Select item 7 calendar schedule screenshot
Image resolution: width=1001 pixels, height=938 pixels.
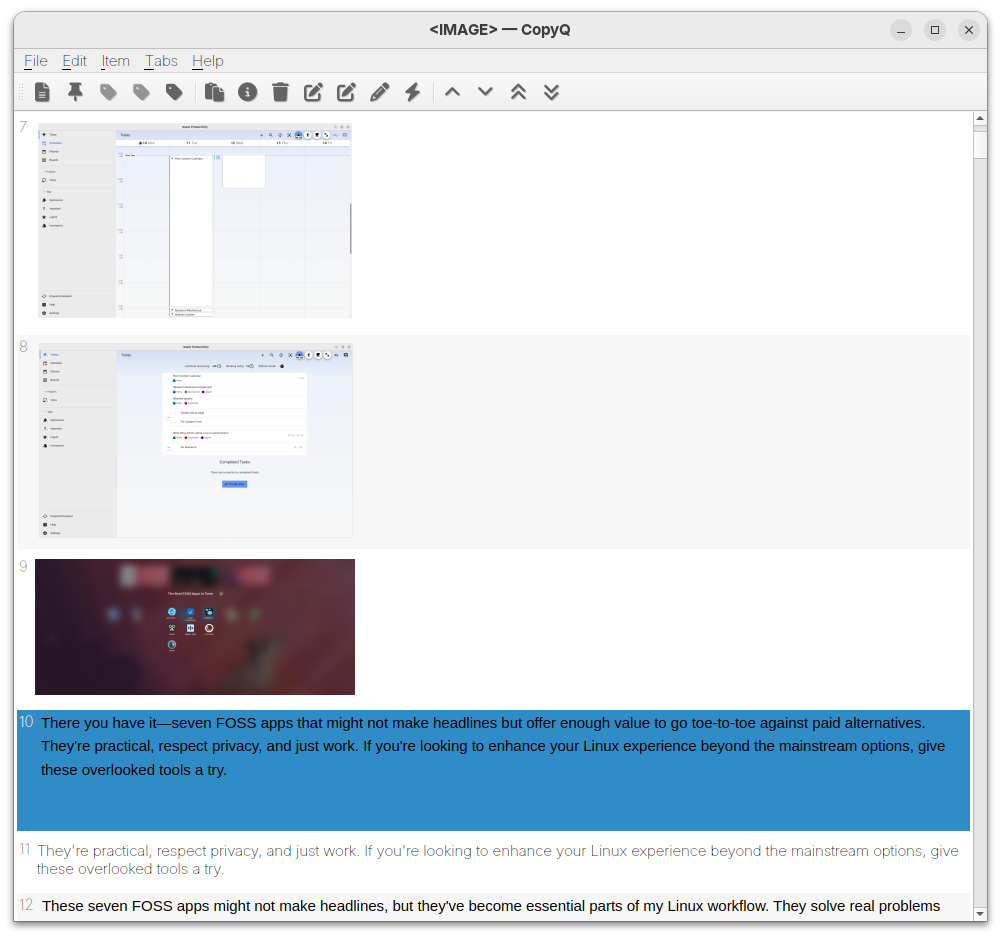click(x=195, y=220)
